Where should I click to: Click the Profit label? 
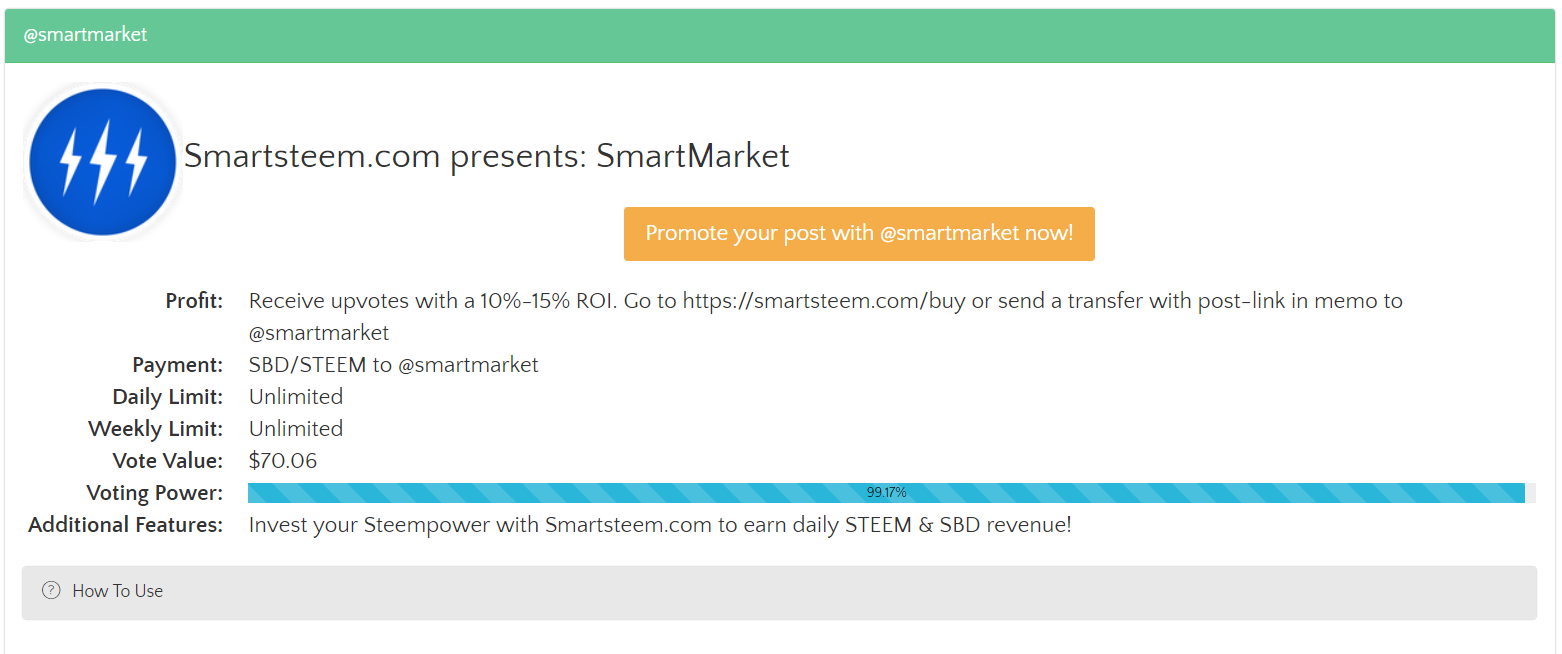194,301
